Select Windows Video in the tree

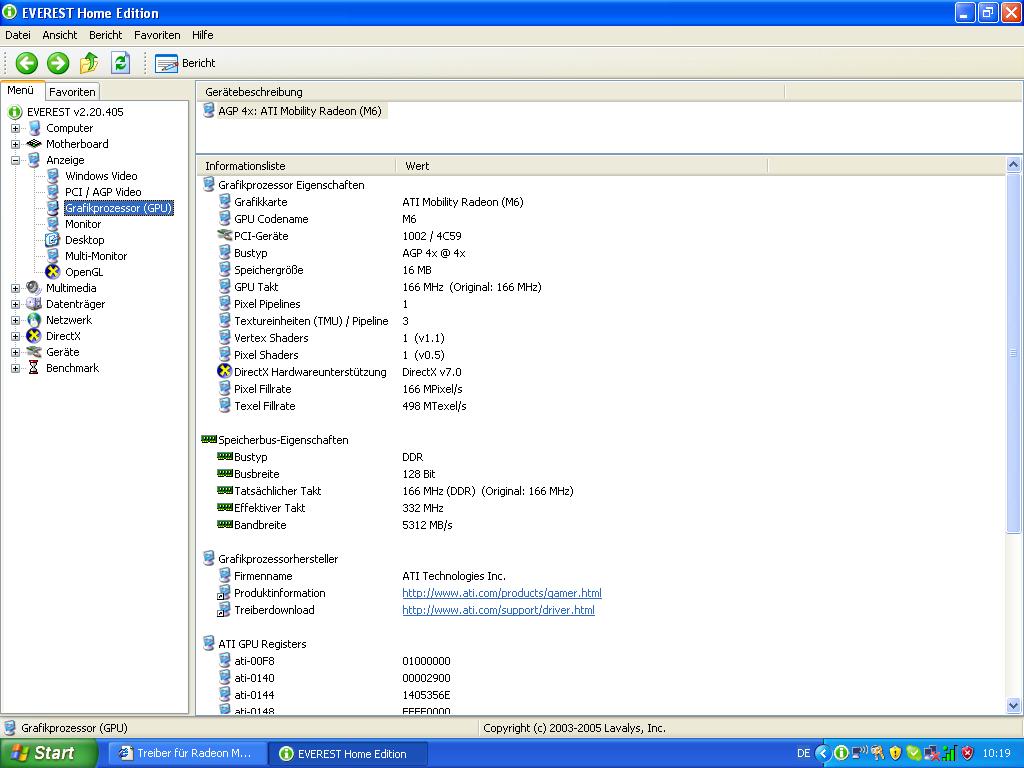pos(101,176)
